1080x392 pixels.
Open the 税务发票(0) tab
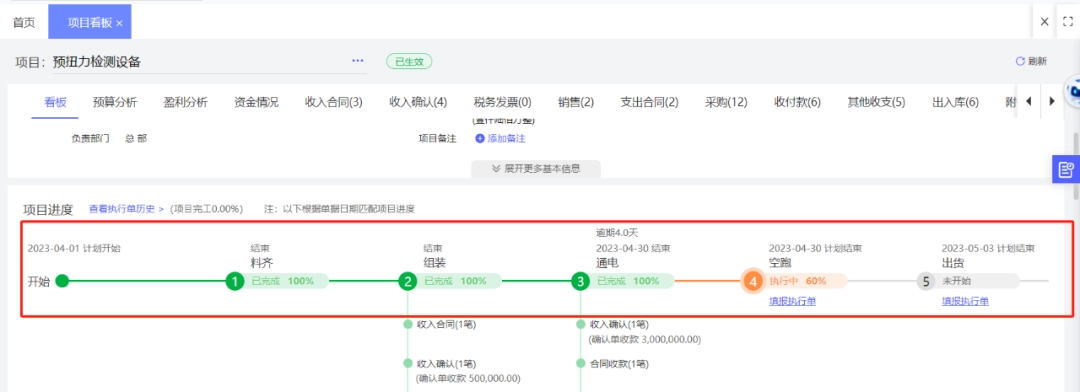[503, 102]
